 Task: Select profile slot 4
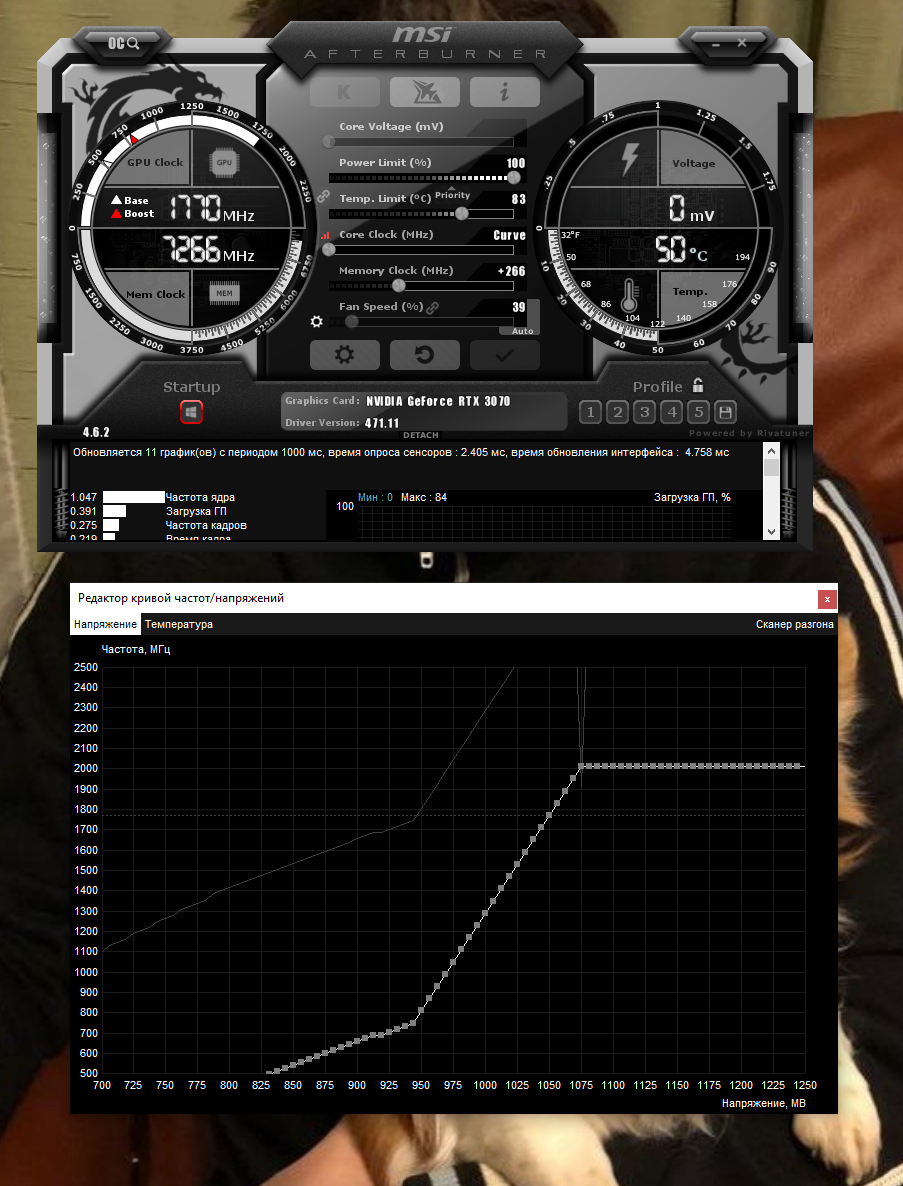[x=672, y=412]
